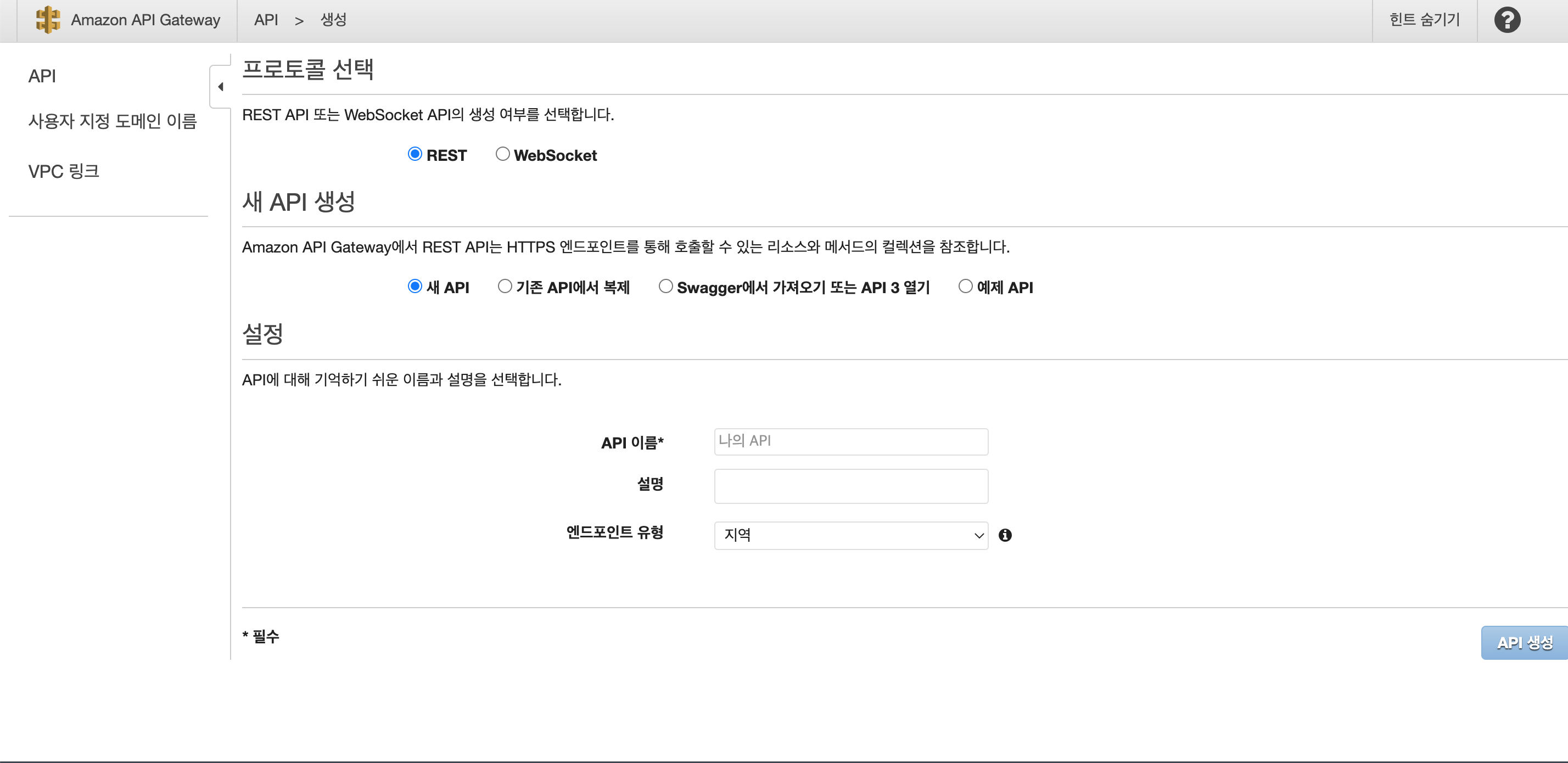Select the WebSocket protocol radio button
This screenshot has height=763, width=1568.
[502, 154]
